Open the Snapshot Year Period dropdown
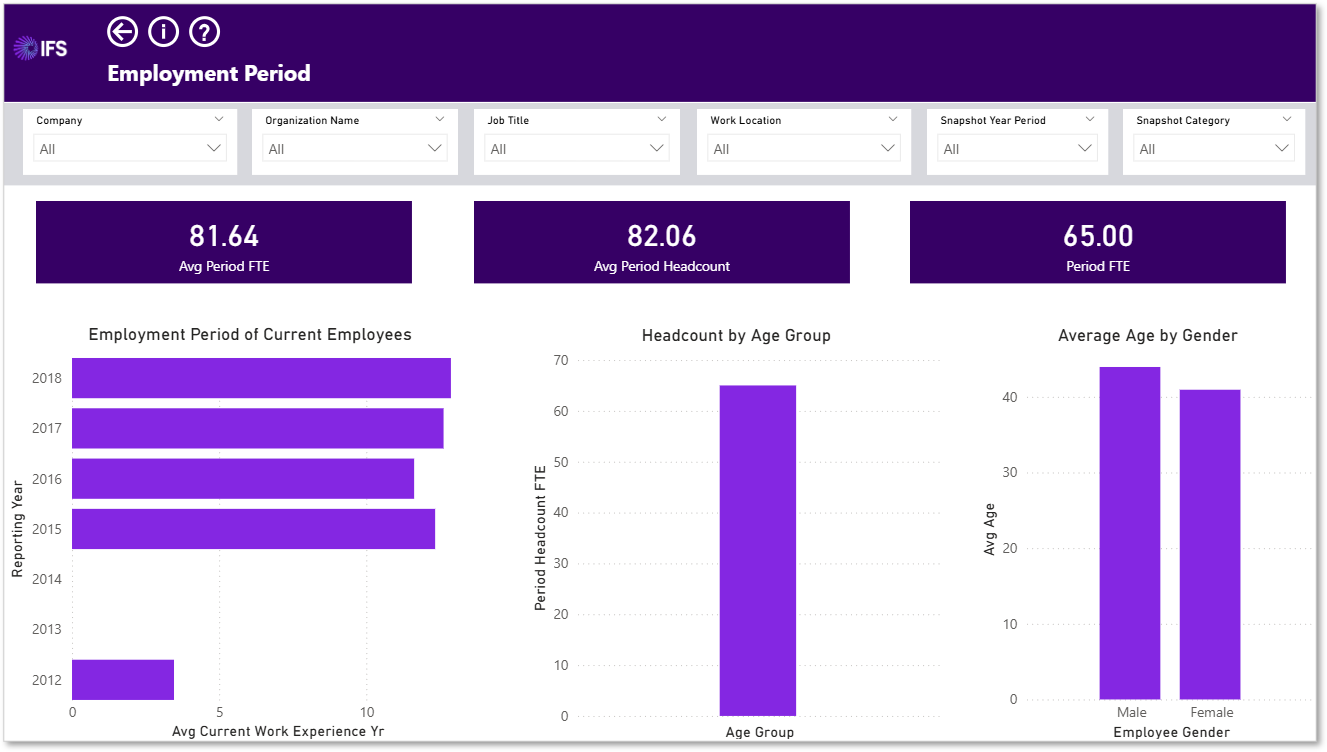Image resolution: width=1327 pixels, height=752 pixels. [x=1017, y=149]
